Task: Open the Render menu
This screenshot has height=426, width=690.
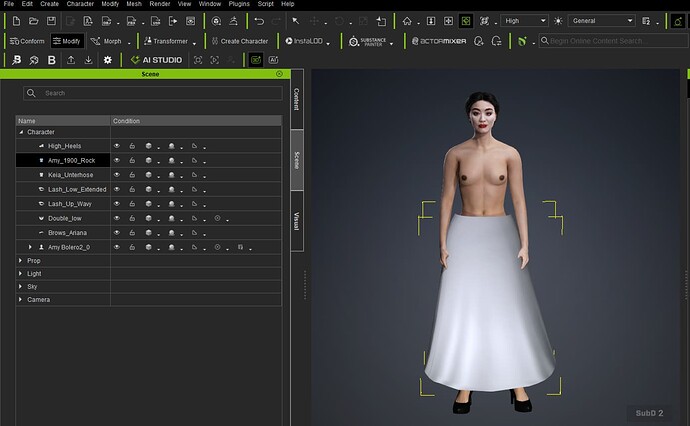Action: tap(160, 4)
